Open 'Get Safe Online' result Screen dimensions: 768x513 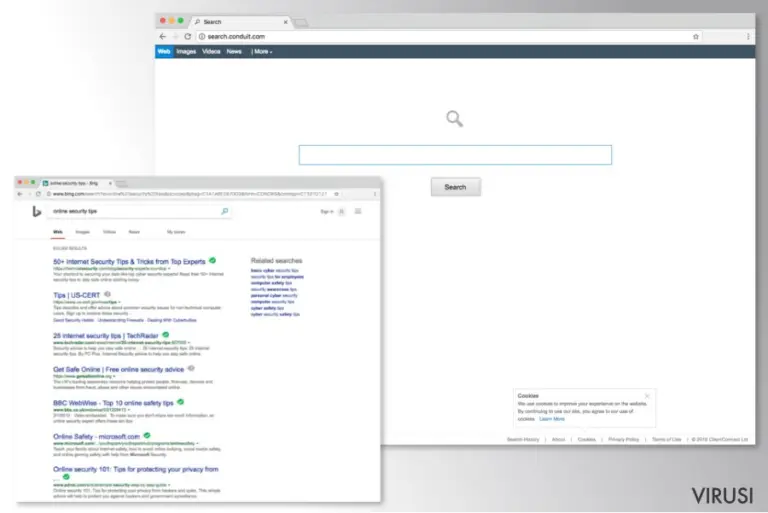pos(119,369)
